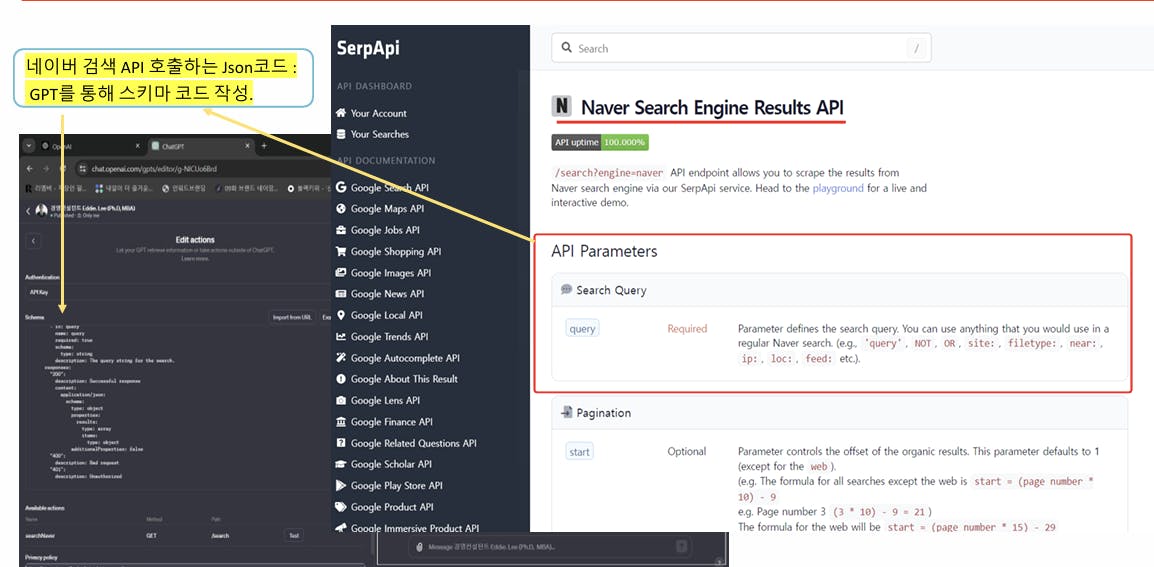The width and height of the screenshot is (1154, 567).
Task: Click the Google Images API picture icon
Action: pyautogui.click(x=341, y=272)
